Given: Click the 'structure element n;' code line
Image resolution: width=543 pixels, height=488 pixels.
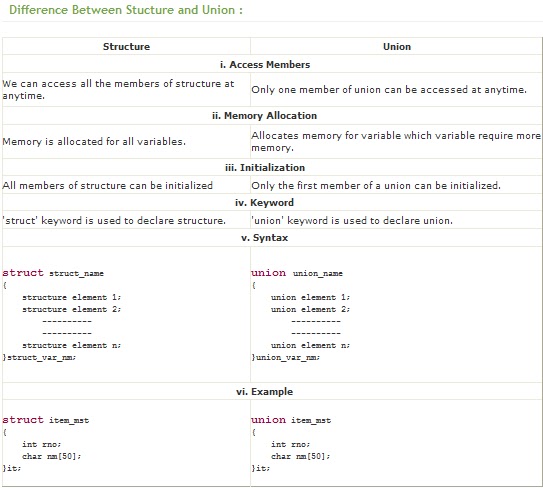Looking at the screenshot, I should (x=72, y=345).
